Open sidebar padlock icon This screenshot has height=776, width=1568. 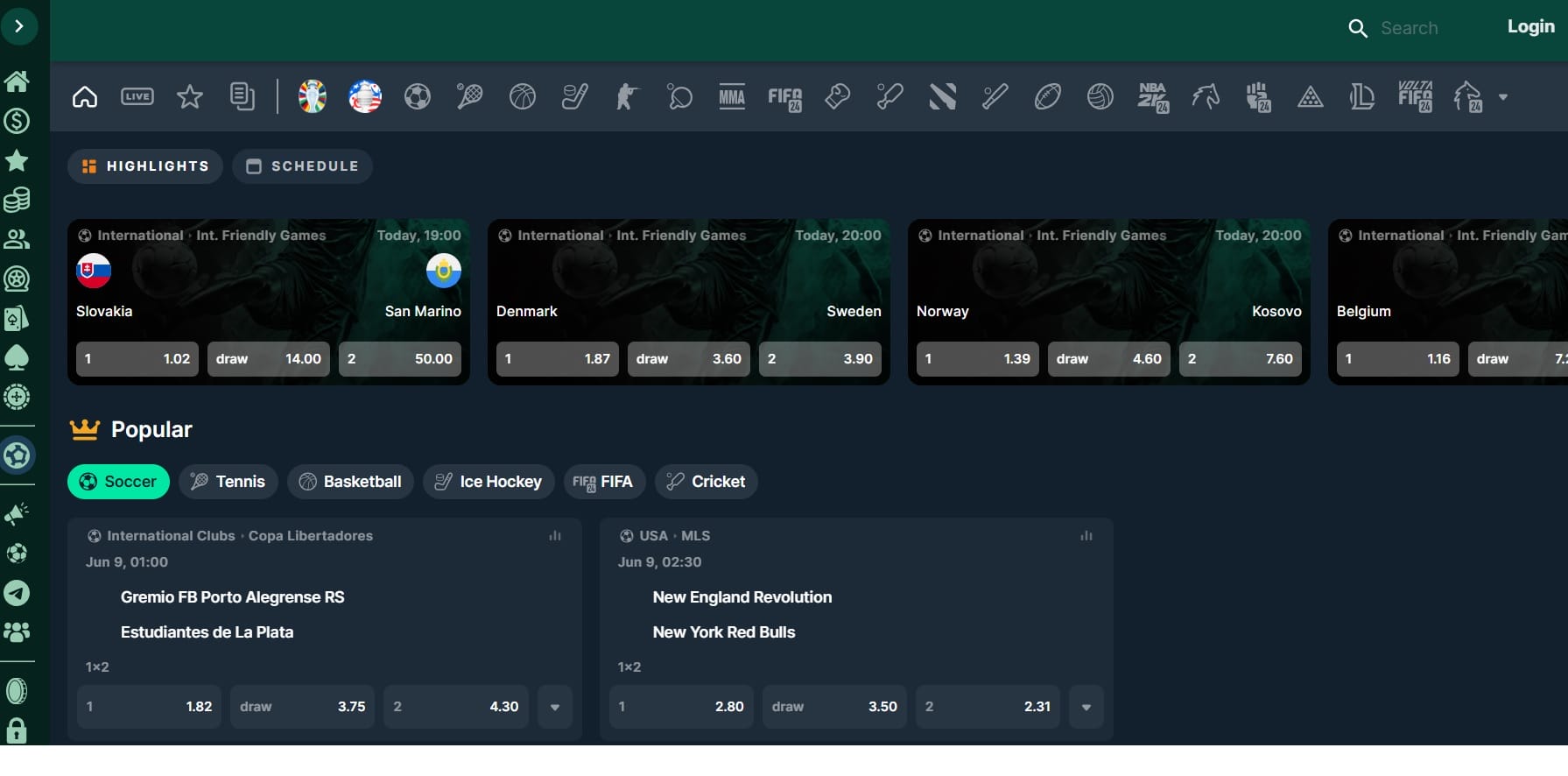17,730
